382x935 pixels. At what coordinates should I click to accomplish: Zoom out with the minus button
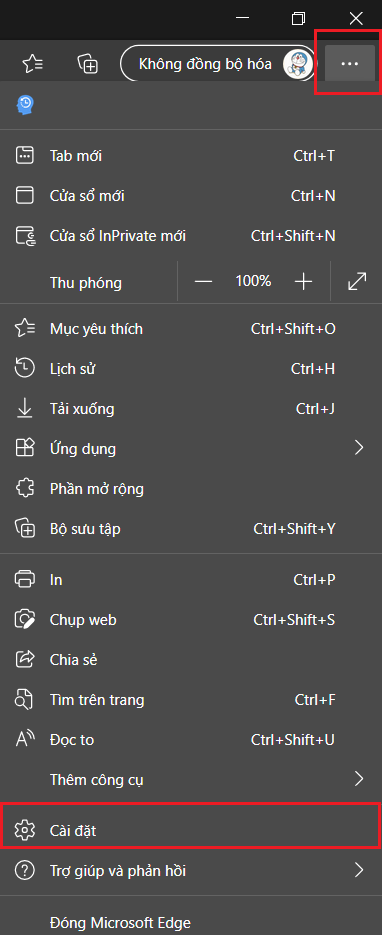(204, 281)
